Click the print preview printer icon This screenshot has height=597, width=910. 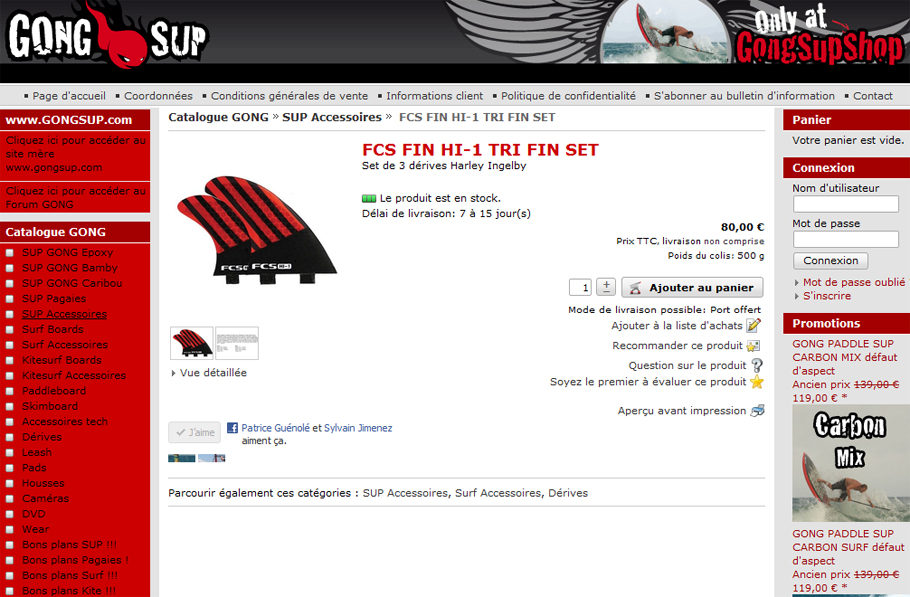[x=757, y=411]
